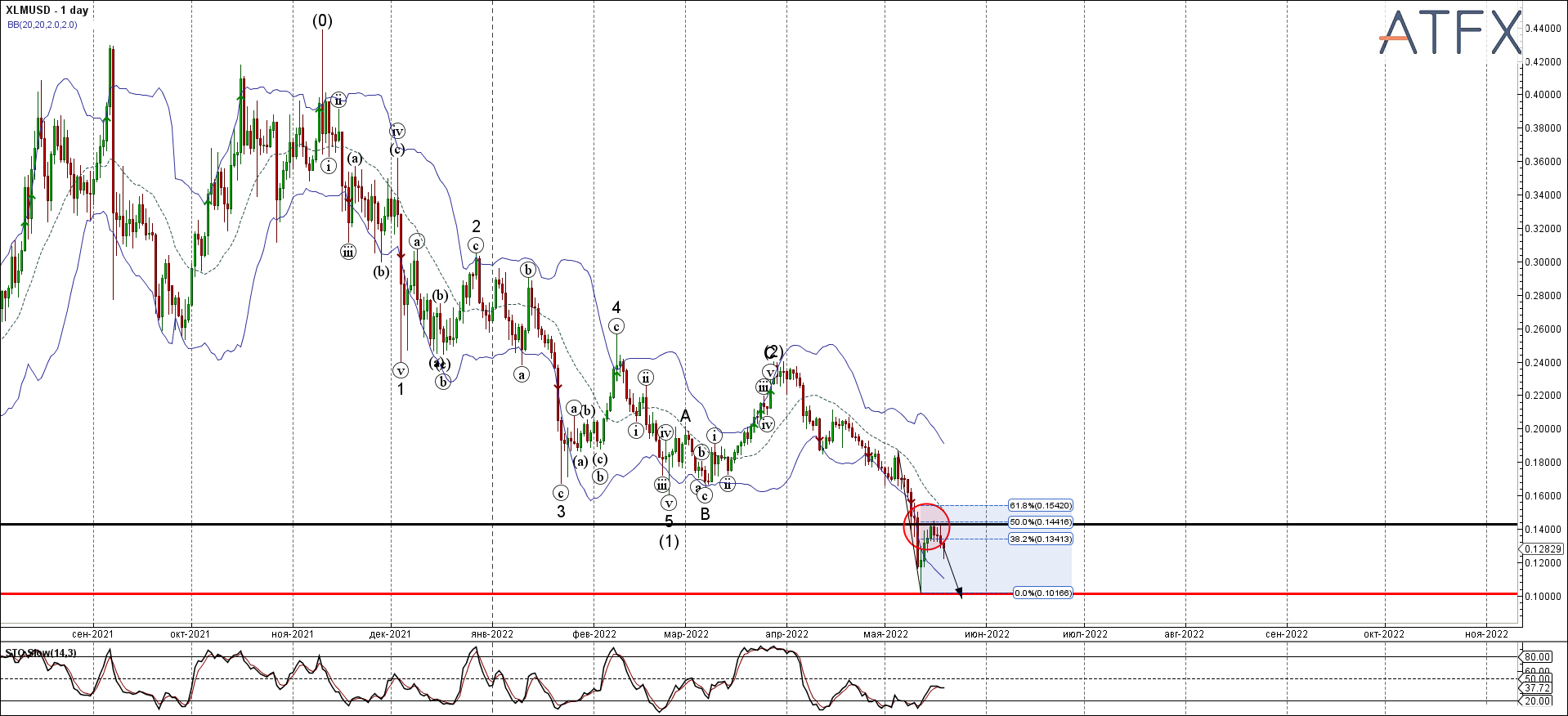The width and height of the screenshot is (1568, 716).
Task: Select the (1) wave label
Action: (669, 541)
